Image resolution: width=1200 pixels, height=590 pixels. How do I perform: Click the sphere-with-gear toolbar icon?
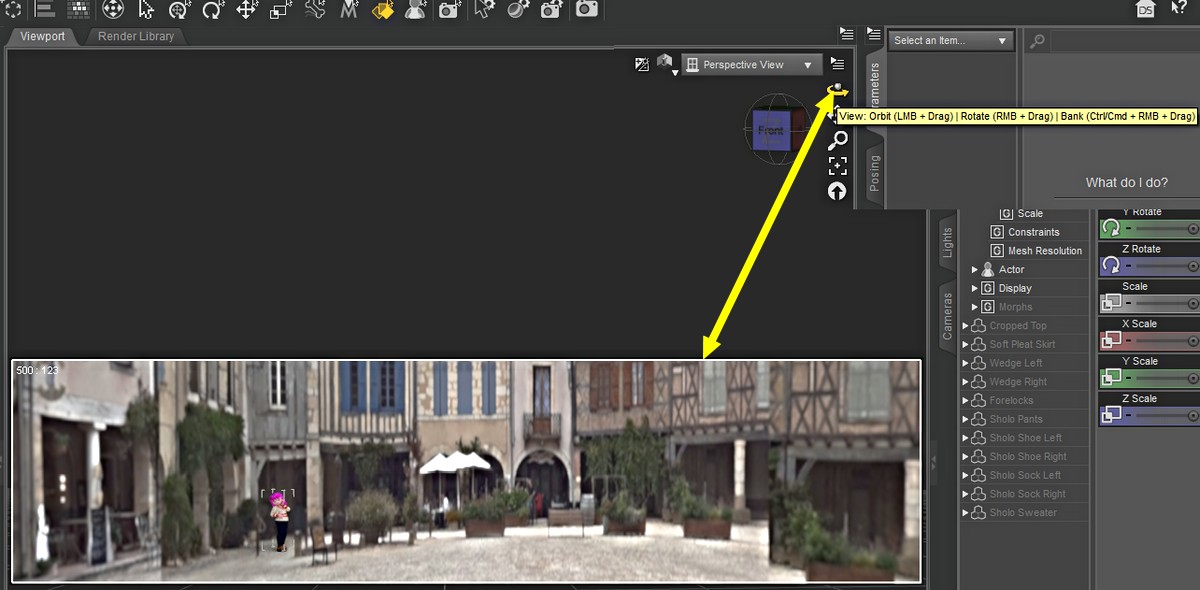click(x=518, y=10)
